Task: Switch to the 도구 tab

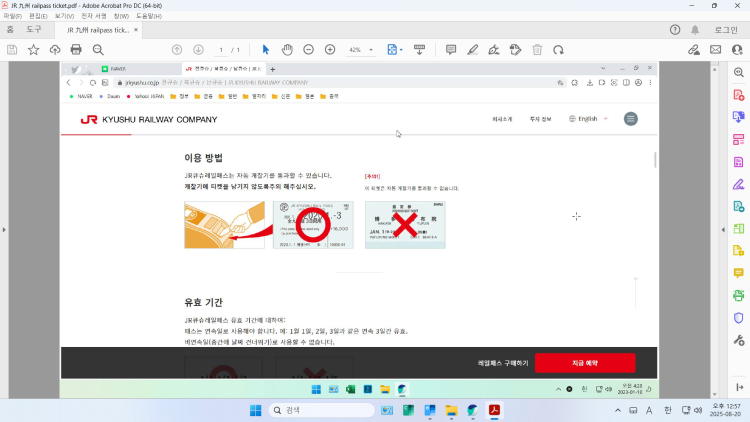Action: pyautogui.click(x=33, y=30)
